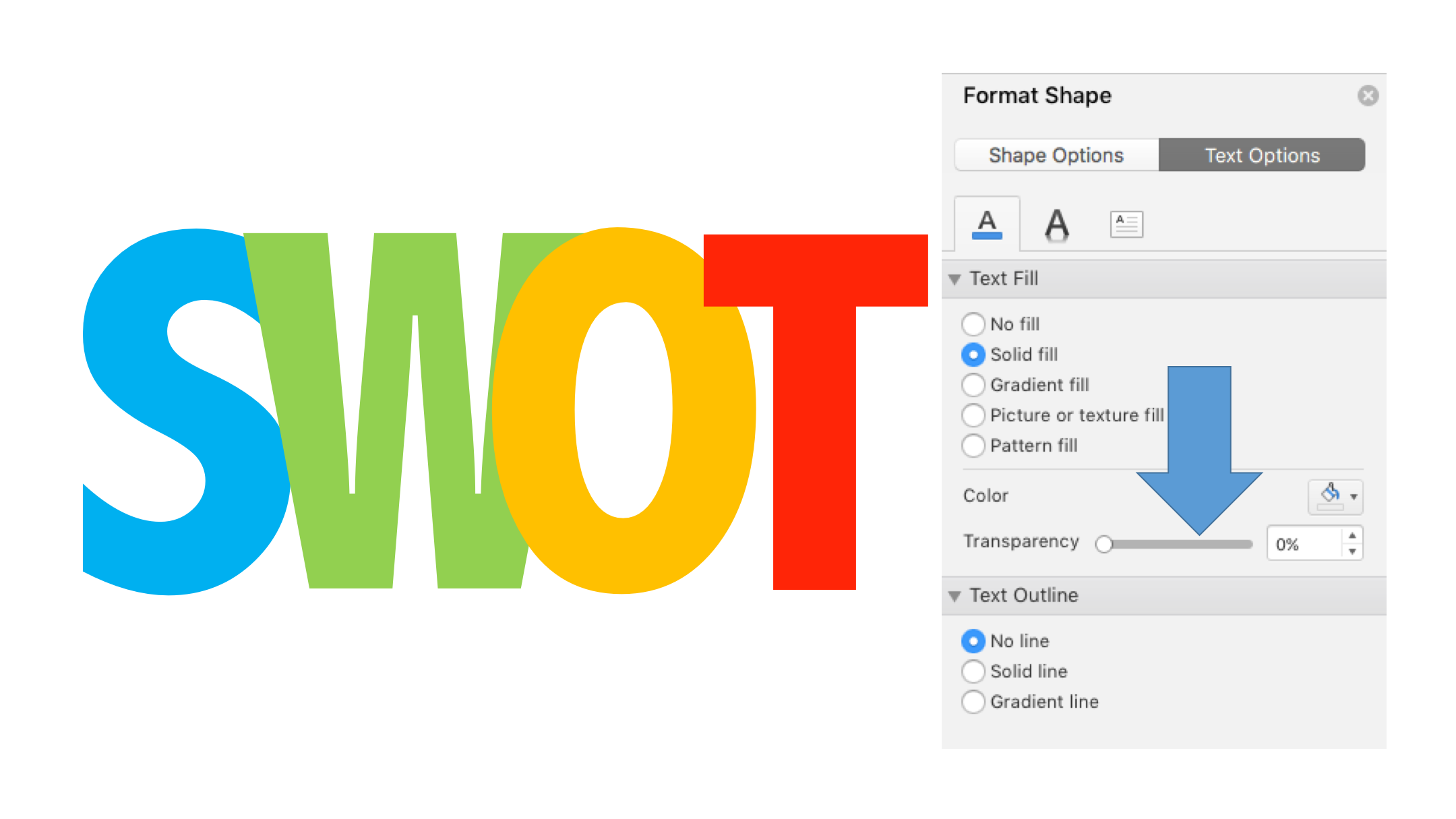
Task: Enable Gradient line
Action: [973, 702]
